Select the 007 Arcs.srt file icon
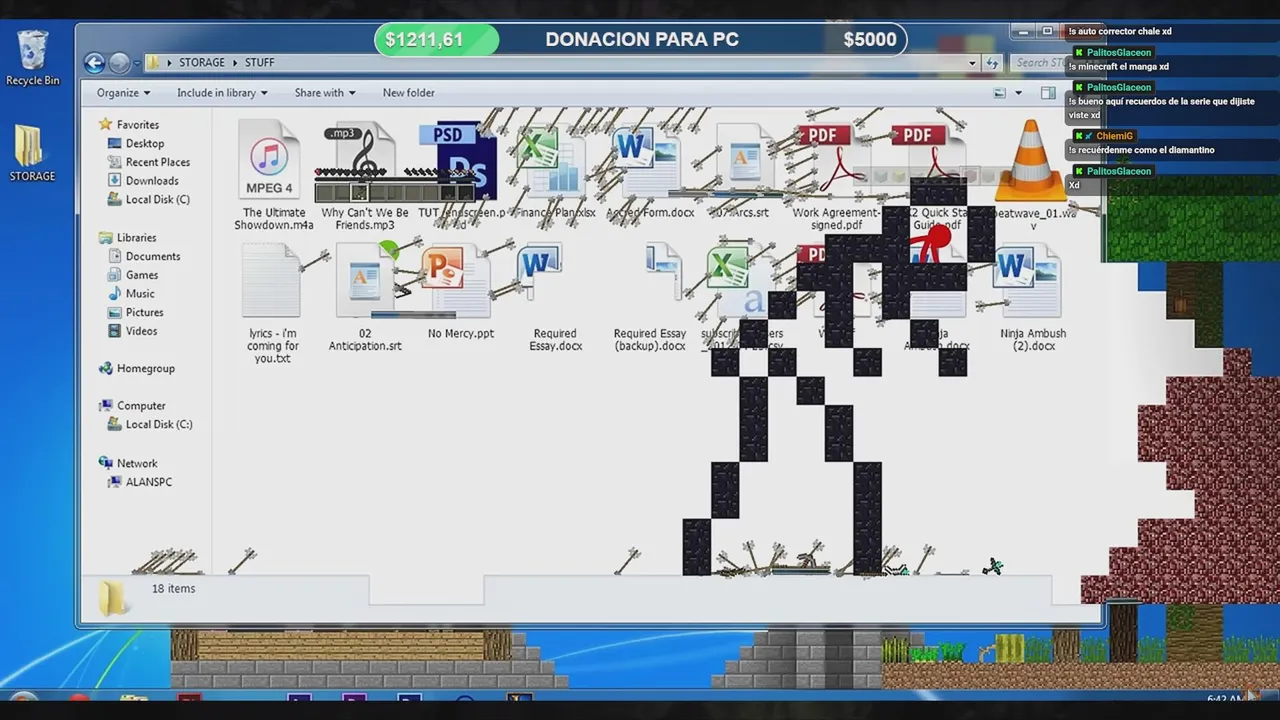 (x=743, y=161)
